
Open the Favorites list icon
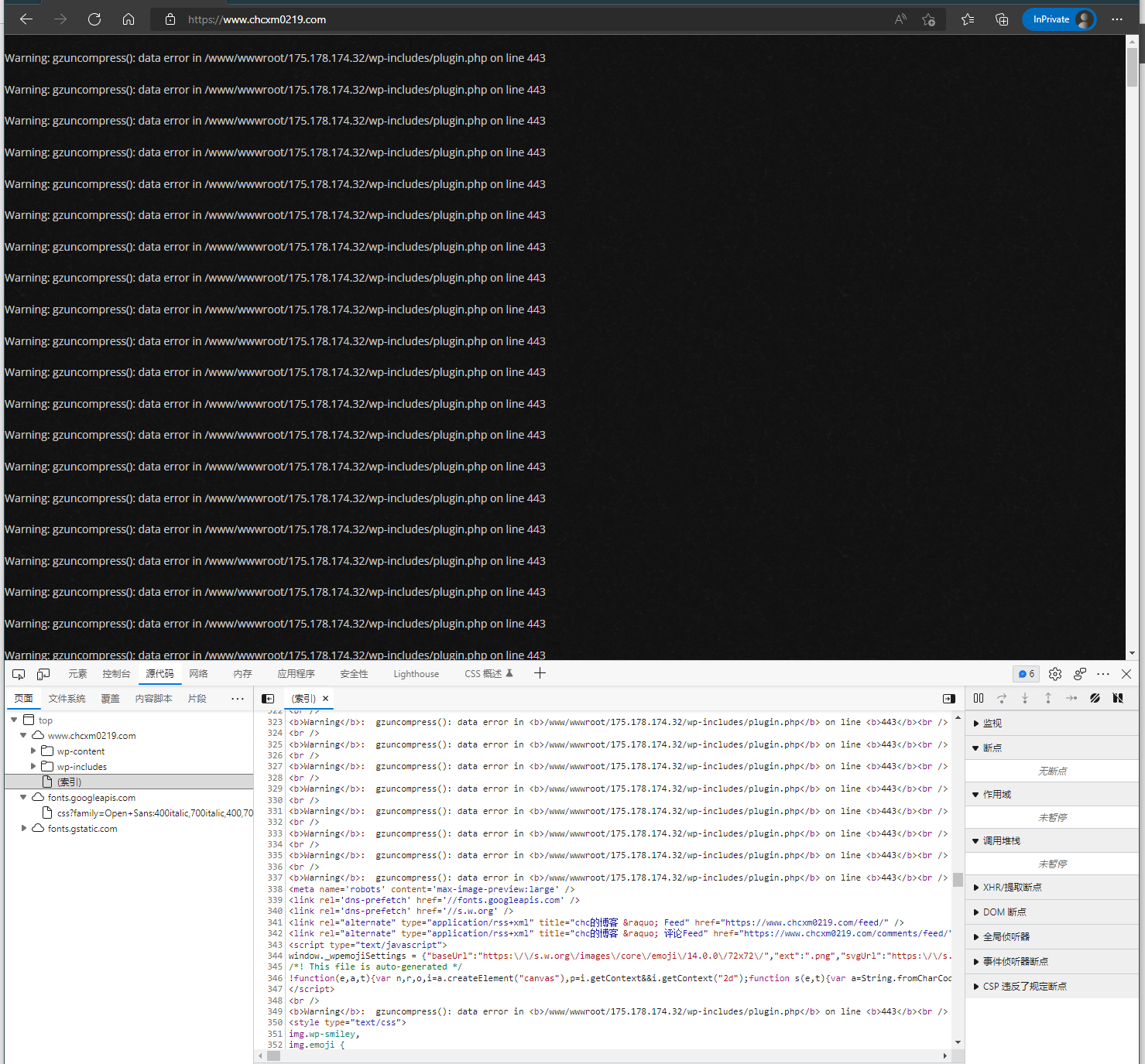[x=968, y=19]
